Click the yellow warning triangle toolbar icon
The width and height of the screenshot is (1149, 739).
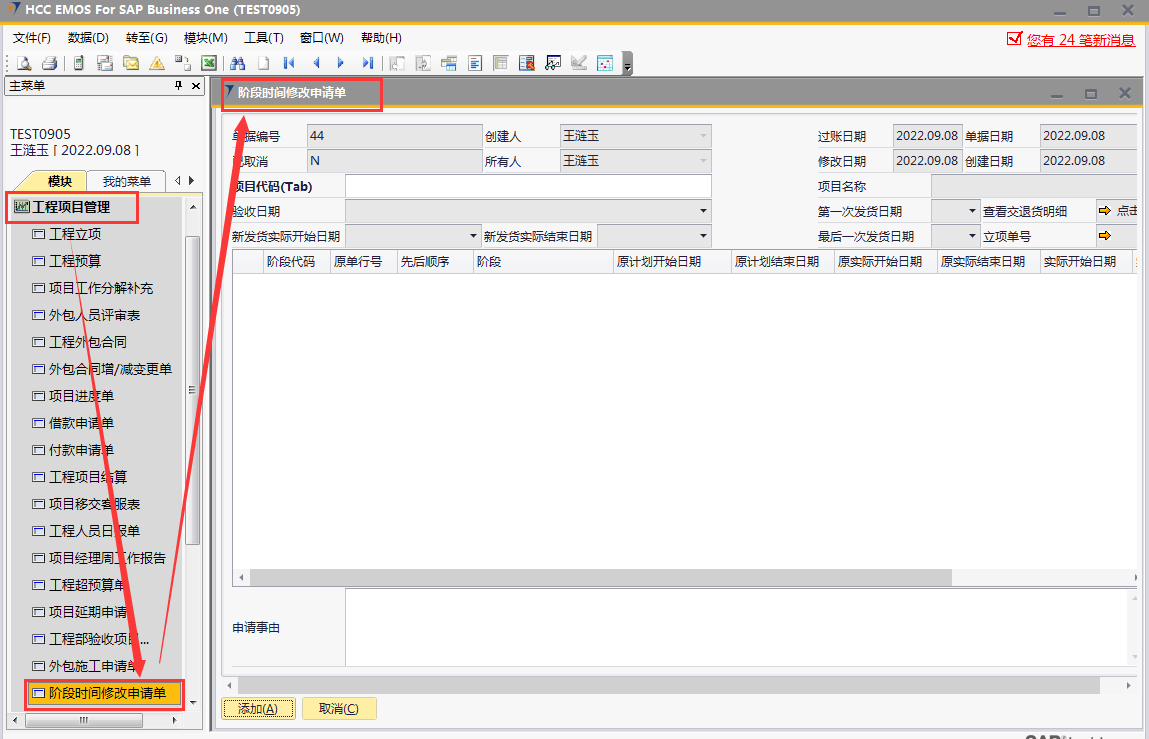tap(157, 63)
